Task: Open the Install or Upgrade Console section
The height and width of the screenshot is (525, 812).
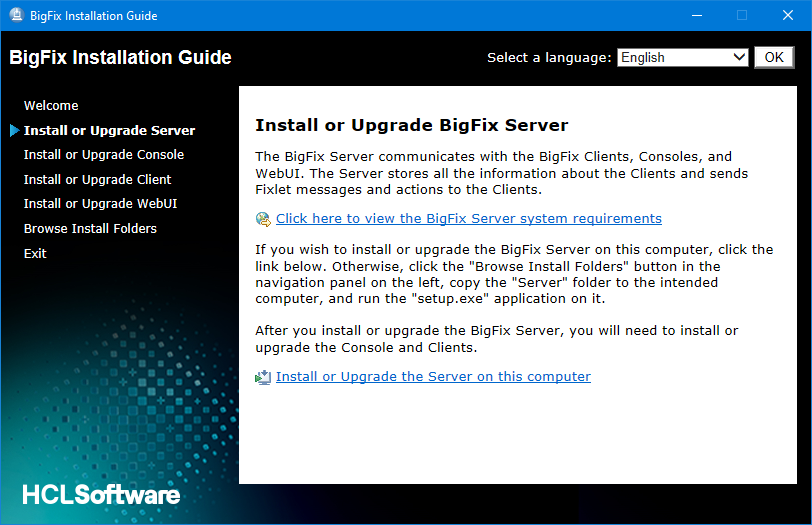Action: (104, 154)
